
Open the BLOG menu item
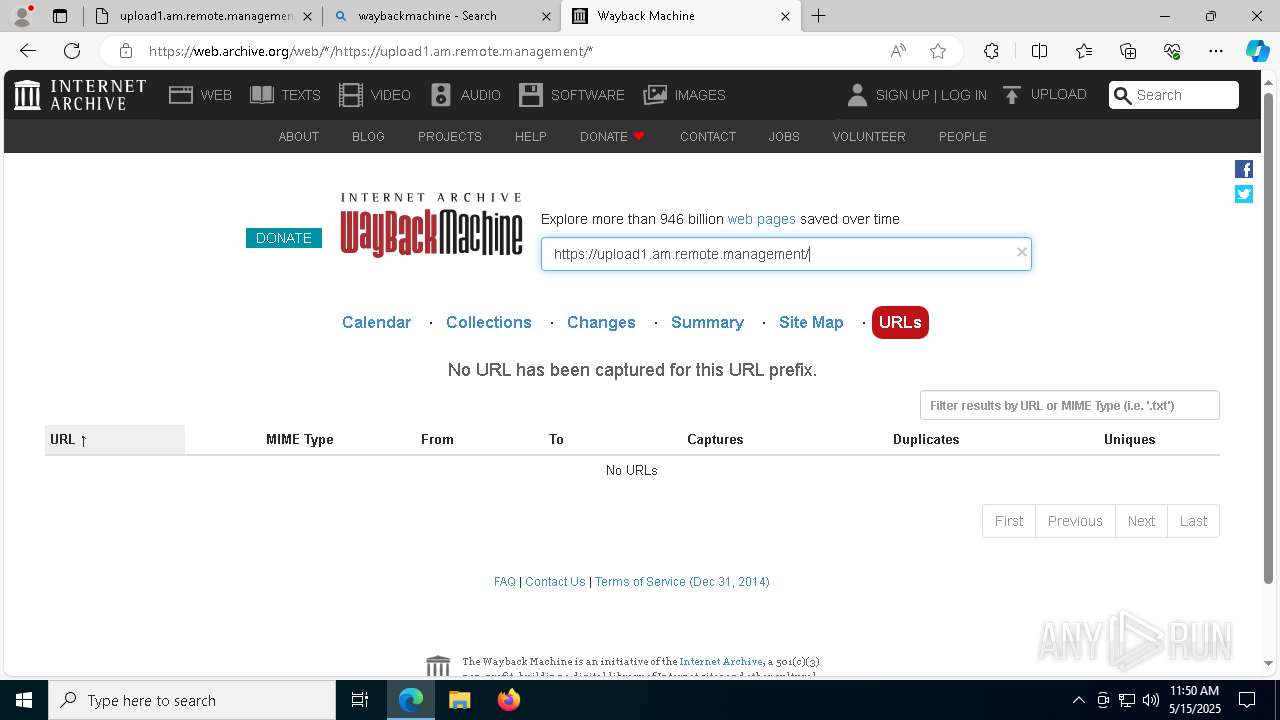(368, 136)
